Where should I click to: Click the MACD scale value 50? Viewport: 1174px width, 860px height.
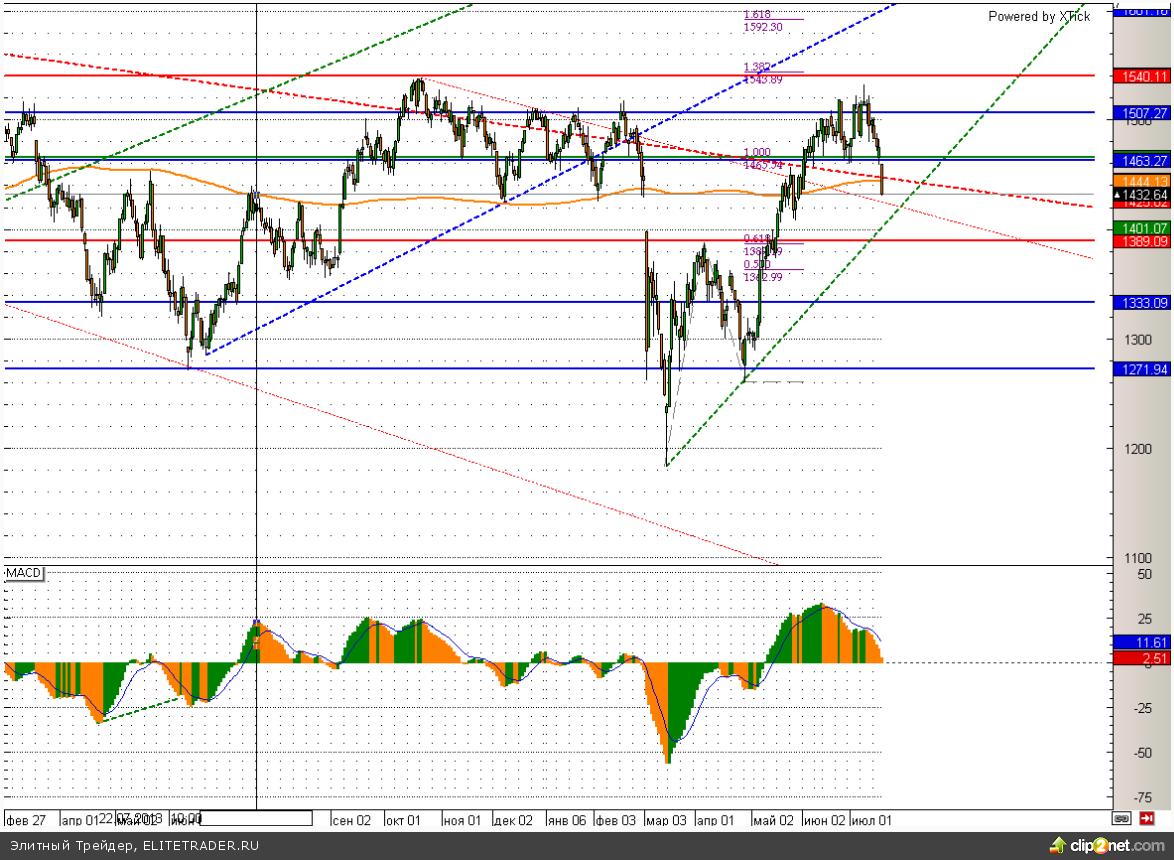(1144, 574)
